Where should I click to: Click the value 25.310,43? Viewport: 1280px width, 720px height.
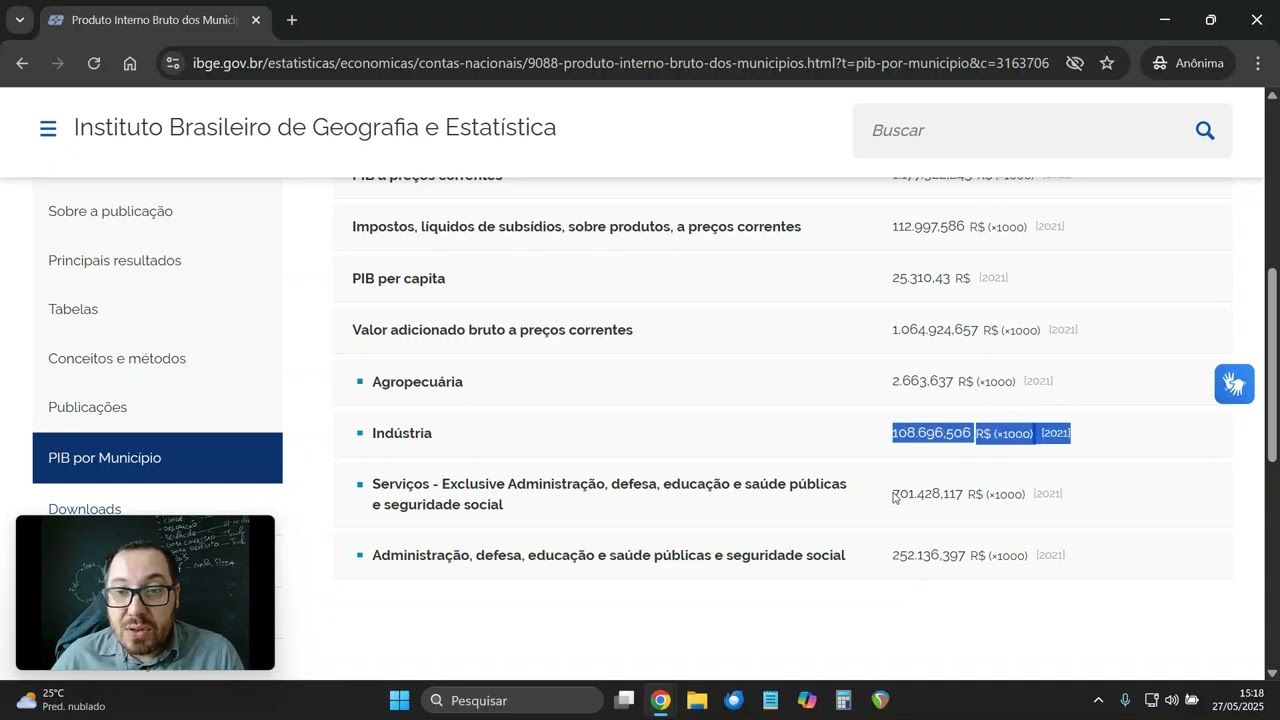[x=921, y=278]
